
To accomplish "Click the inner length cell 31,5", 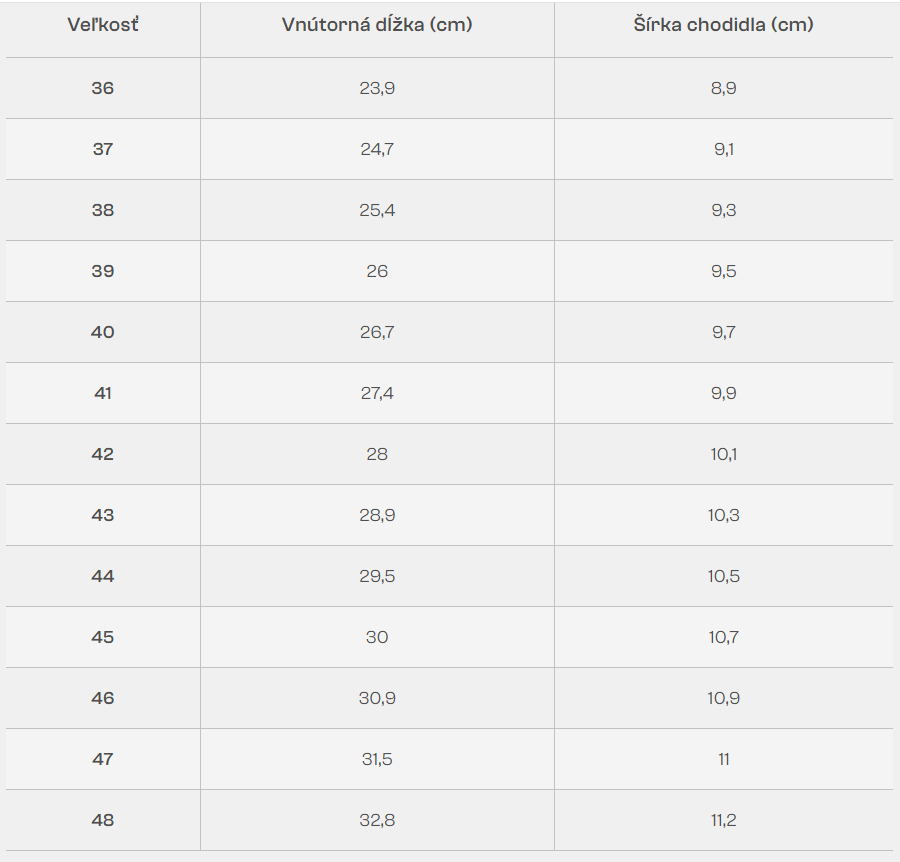I will (377, 759).
